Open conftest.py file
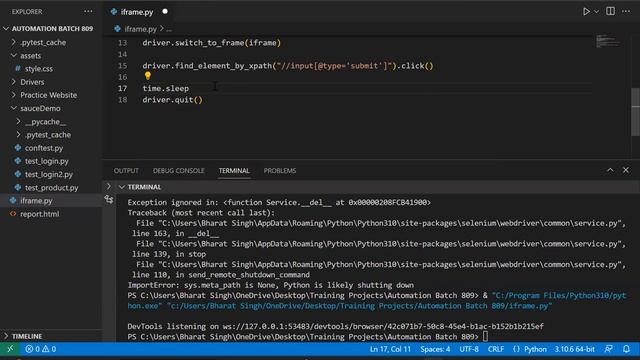 (44, 148)
